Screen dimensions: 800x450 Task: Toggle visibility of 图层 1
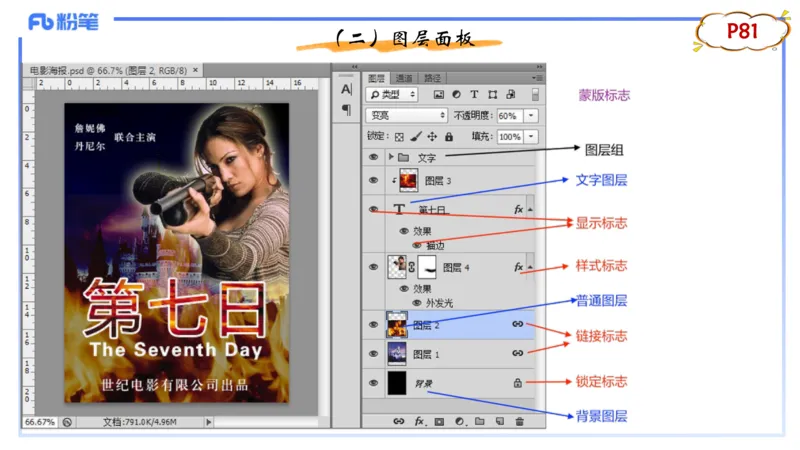(x=374, y=353)
